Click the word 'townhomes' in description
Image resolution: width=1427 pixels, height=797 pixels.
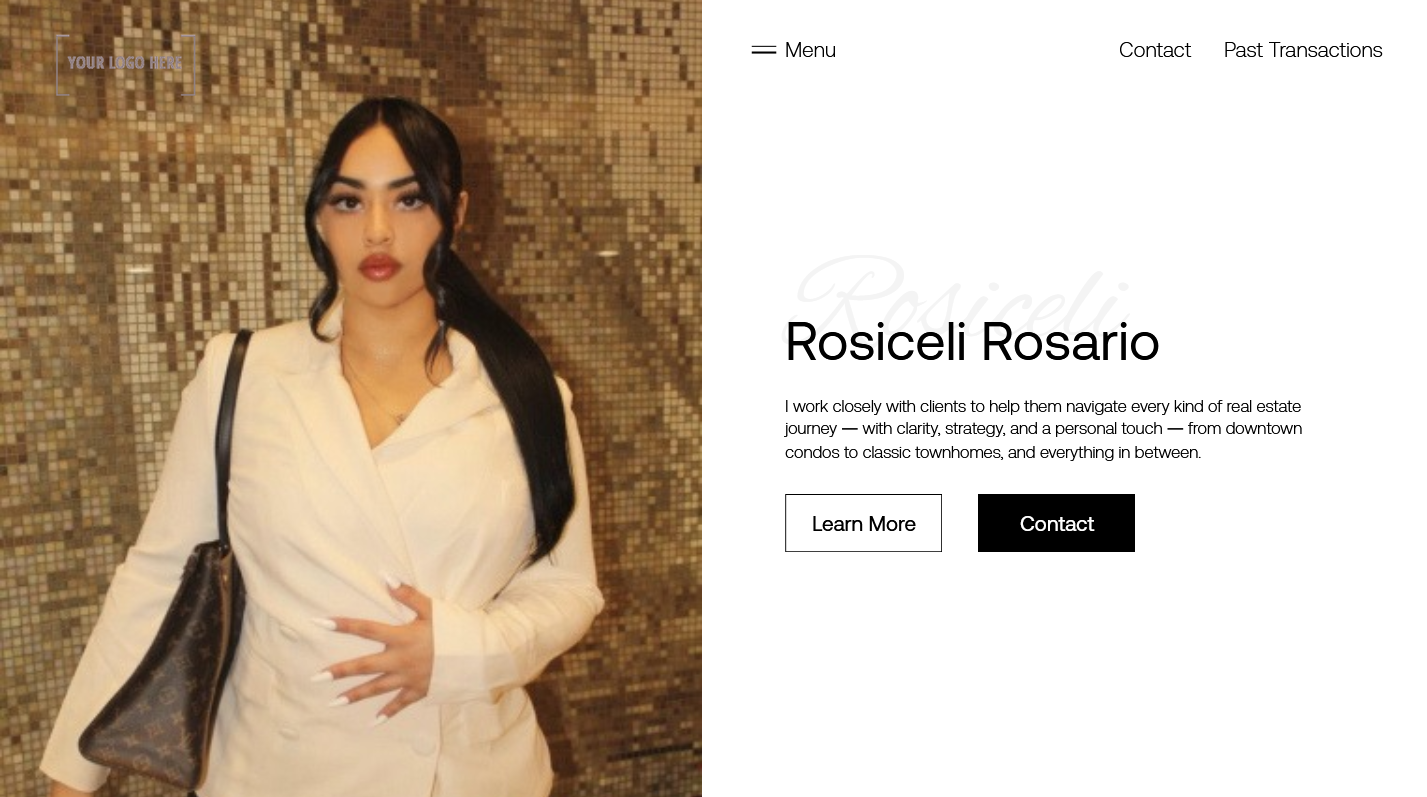pyautogui.click(x=957, y=452)
